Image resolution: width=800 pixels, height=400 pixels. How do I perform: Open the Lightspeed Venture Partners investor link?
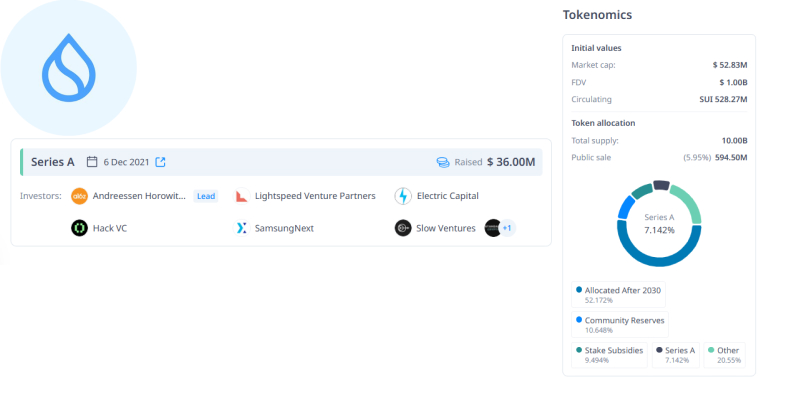point(314,196)
